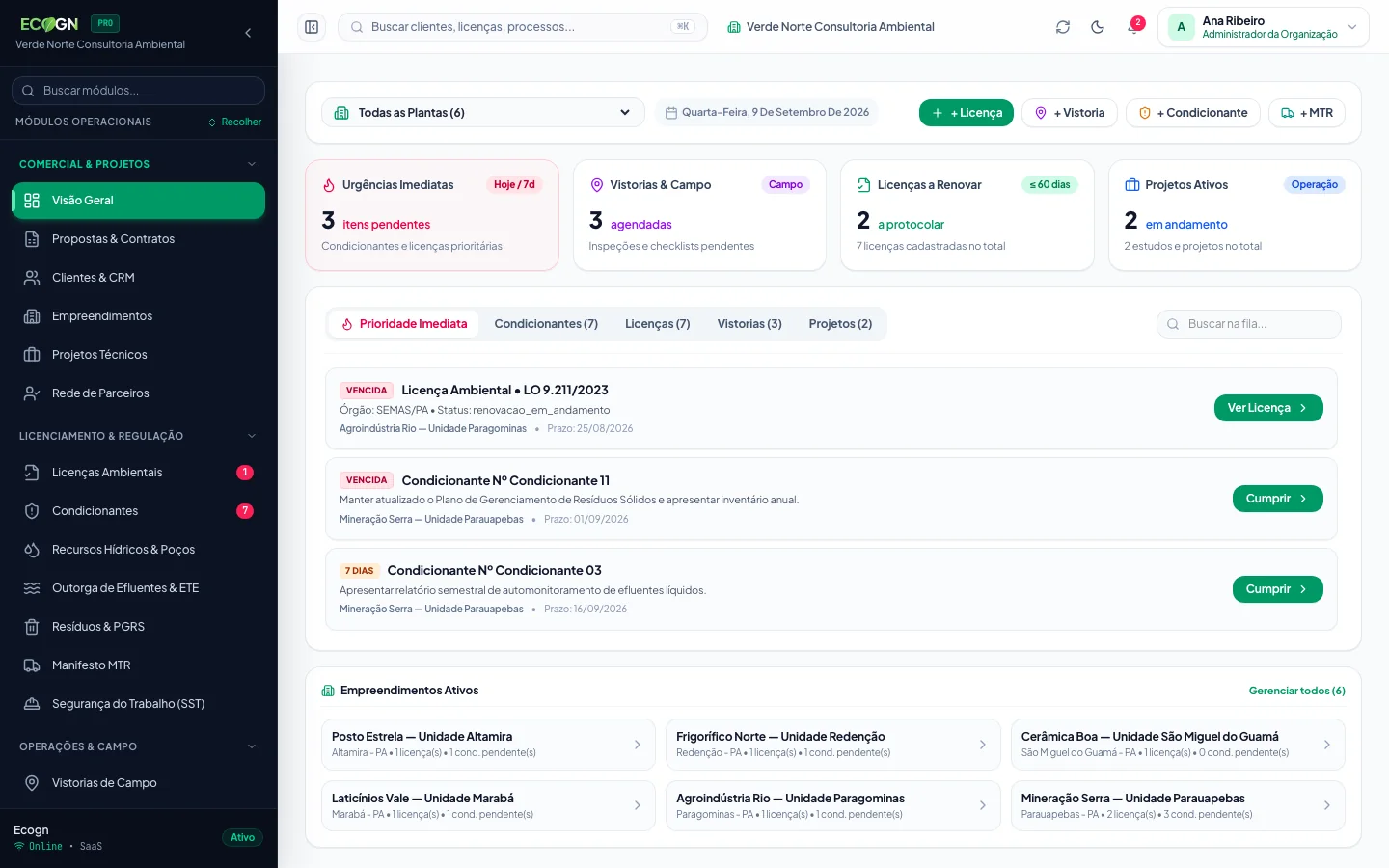Focus the Buscar na fila search field
The image size is (1389, 868).
tap(1249, 324)
